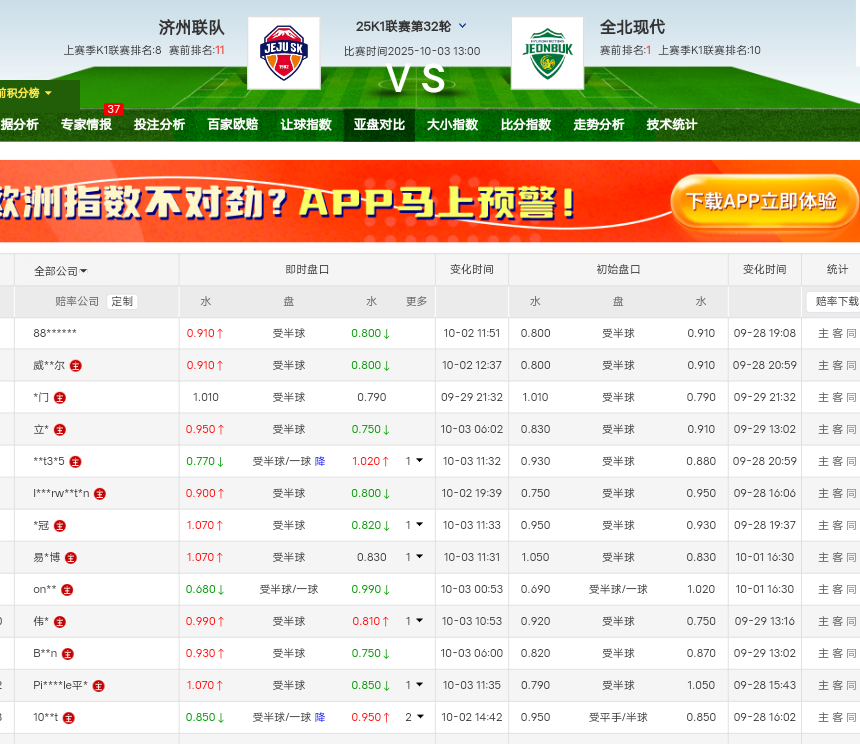The height and width of the screenshot is (744, 860).
Task: Open the 专家情报 tab
Action: click(x=86, y=125)
